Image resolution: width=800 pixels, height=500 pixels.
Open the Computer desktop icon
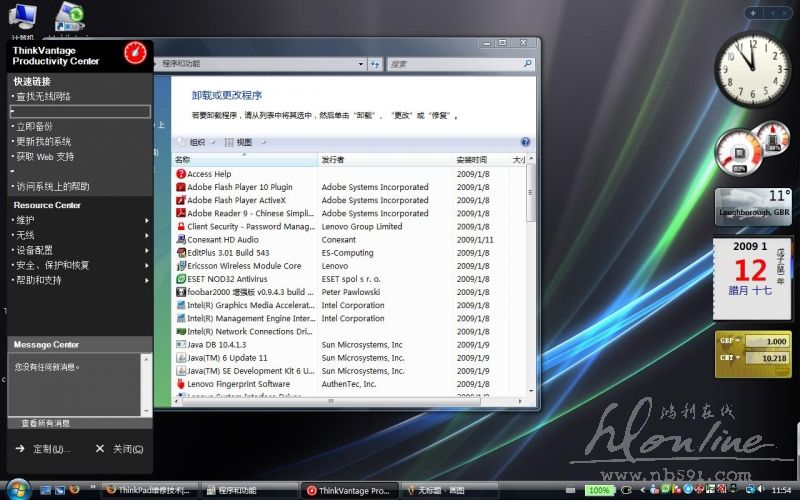coord(24,17)
